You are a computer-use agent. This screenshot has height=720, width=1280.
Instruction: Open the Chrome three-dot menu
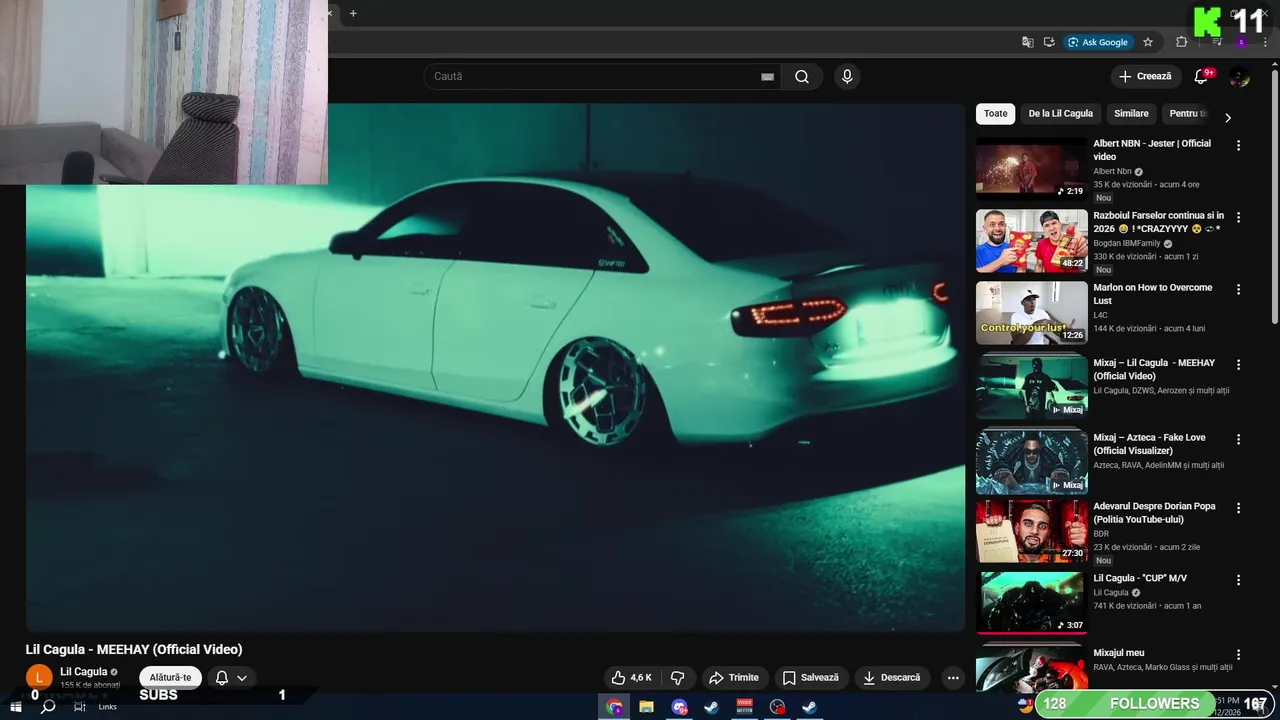pos(1265,42)
